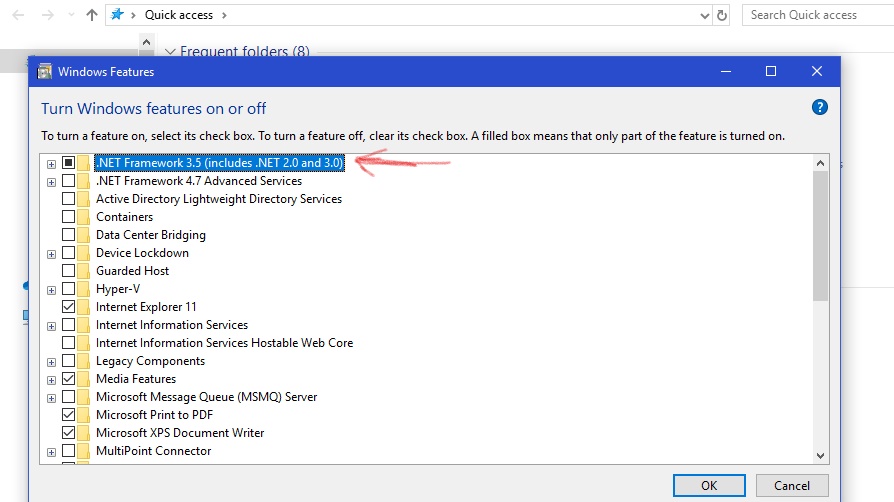This screenshot has height=502, width=894.
Task: Select the .NET Framework 3.5 list item
Action: [x=220, y=163]
